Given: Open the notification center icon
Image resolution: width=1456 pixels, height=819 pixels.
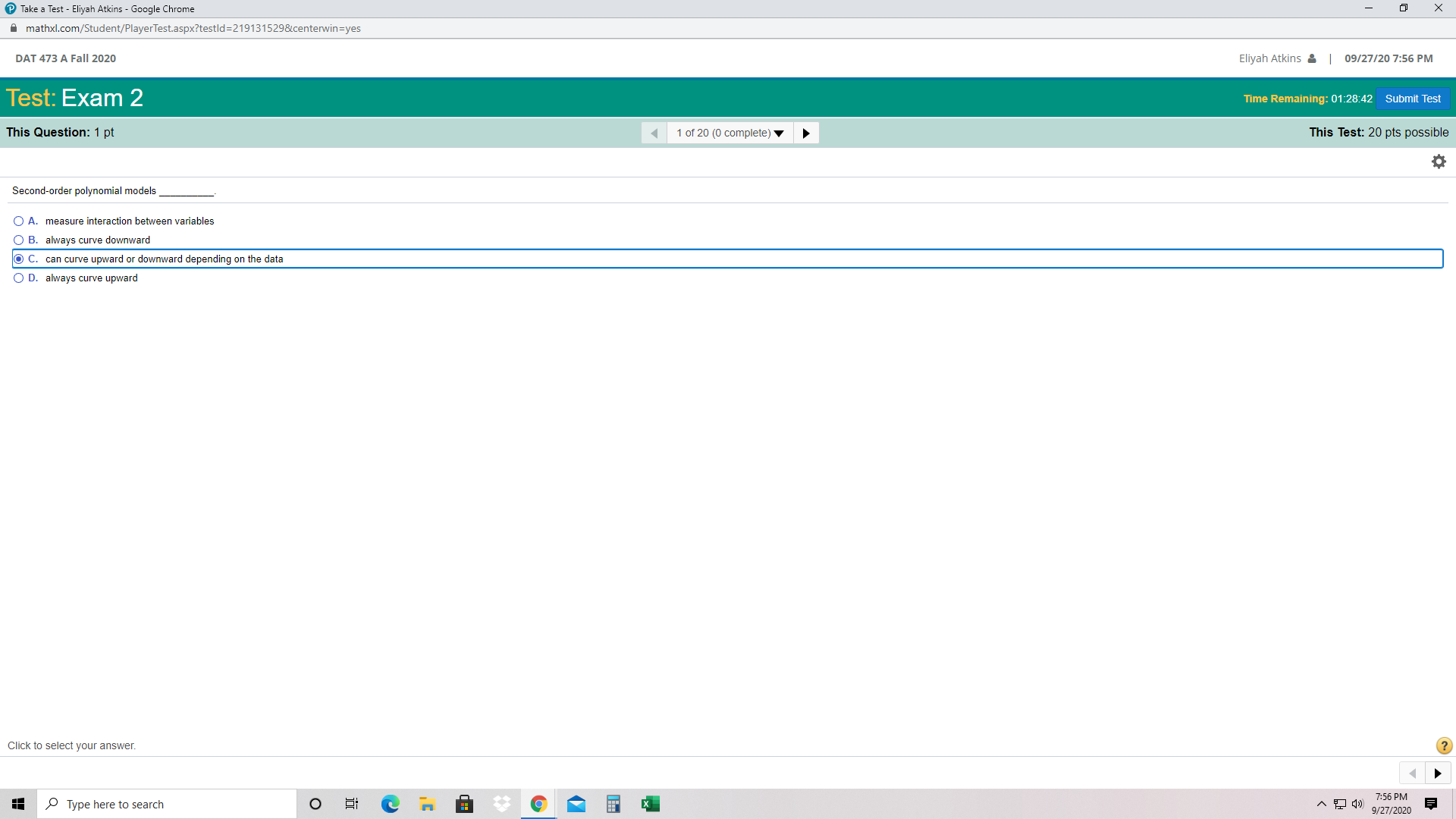Looking at the screenshot, I should (x=1431, y=804).
